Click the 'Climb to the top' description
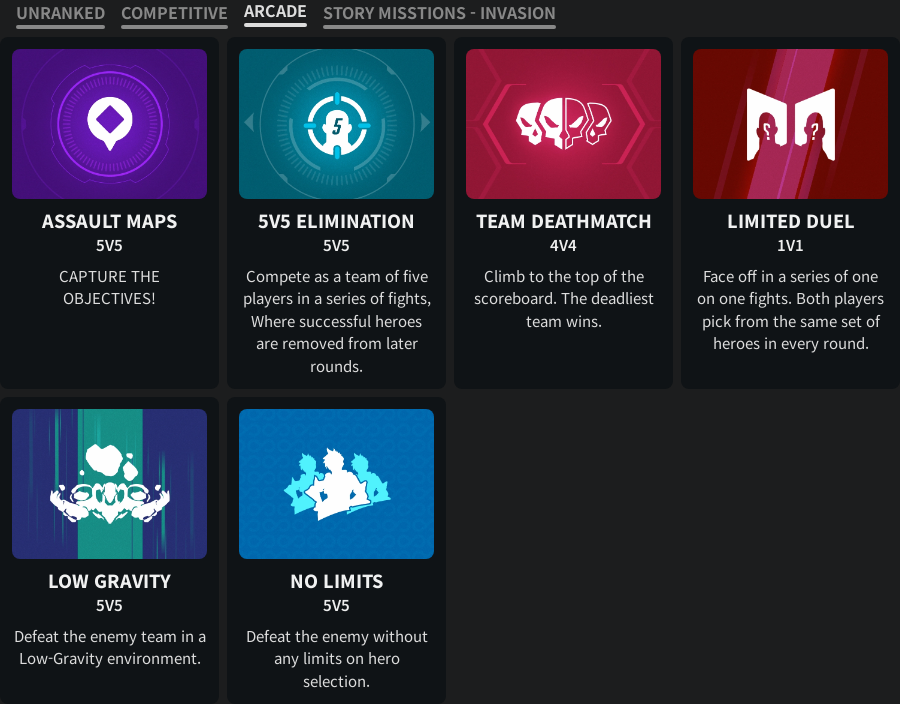900x704 pixels. [564, 299]
